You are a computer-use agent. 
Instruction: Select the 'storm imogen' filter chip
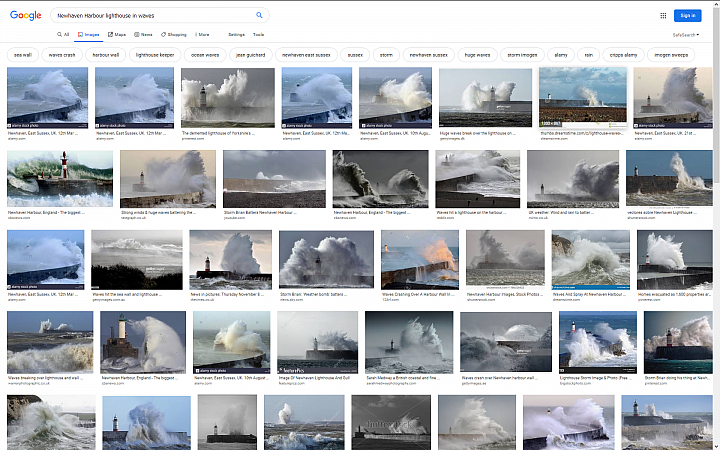522,55
